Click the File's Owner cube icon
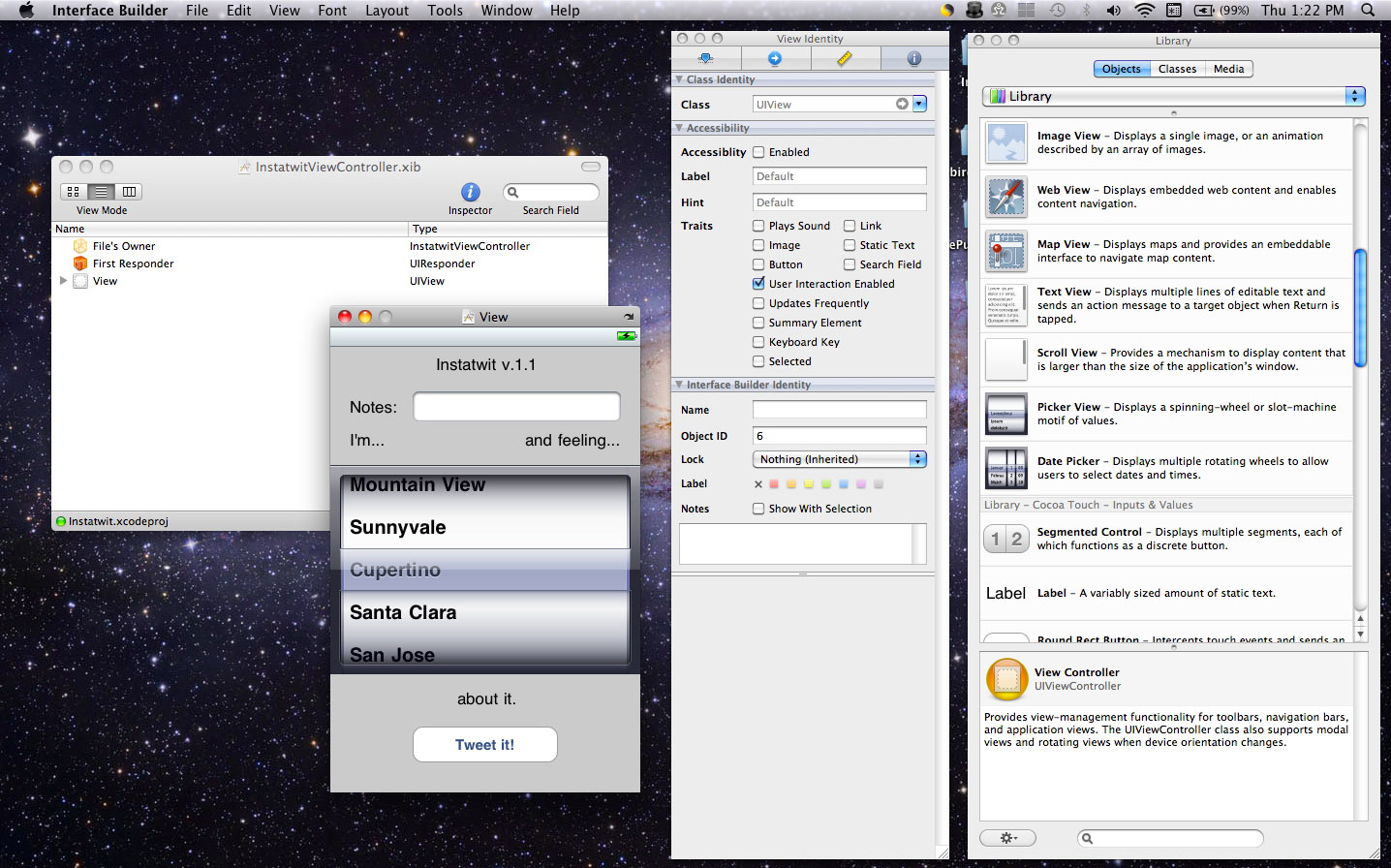The image size is (1391, 868). point(80,246)
